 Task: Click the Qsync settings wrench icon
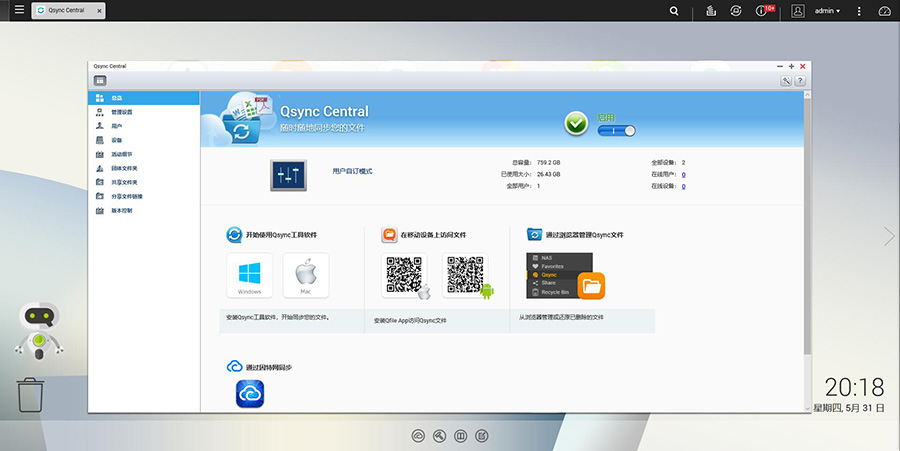pos(787,80)
